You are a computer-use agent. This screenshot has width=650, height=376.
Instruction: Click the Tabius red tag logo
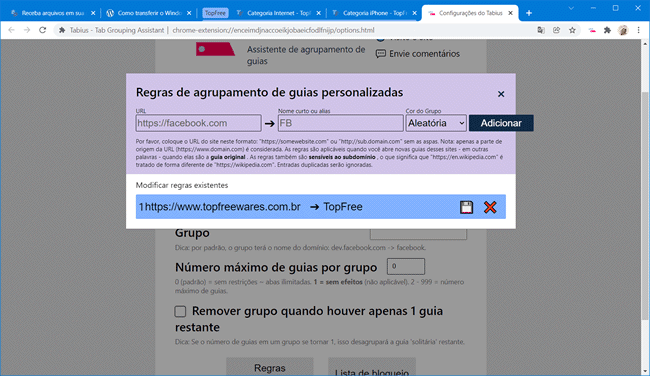216,49
